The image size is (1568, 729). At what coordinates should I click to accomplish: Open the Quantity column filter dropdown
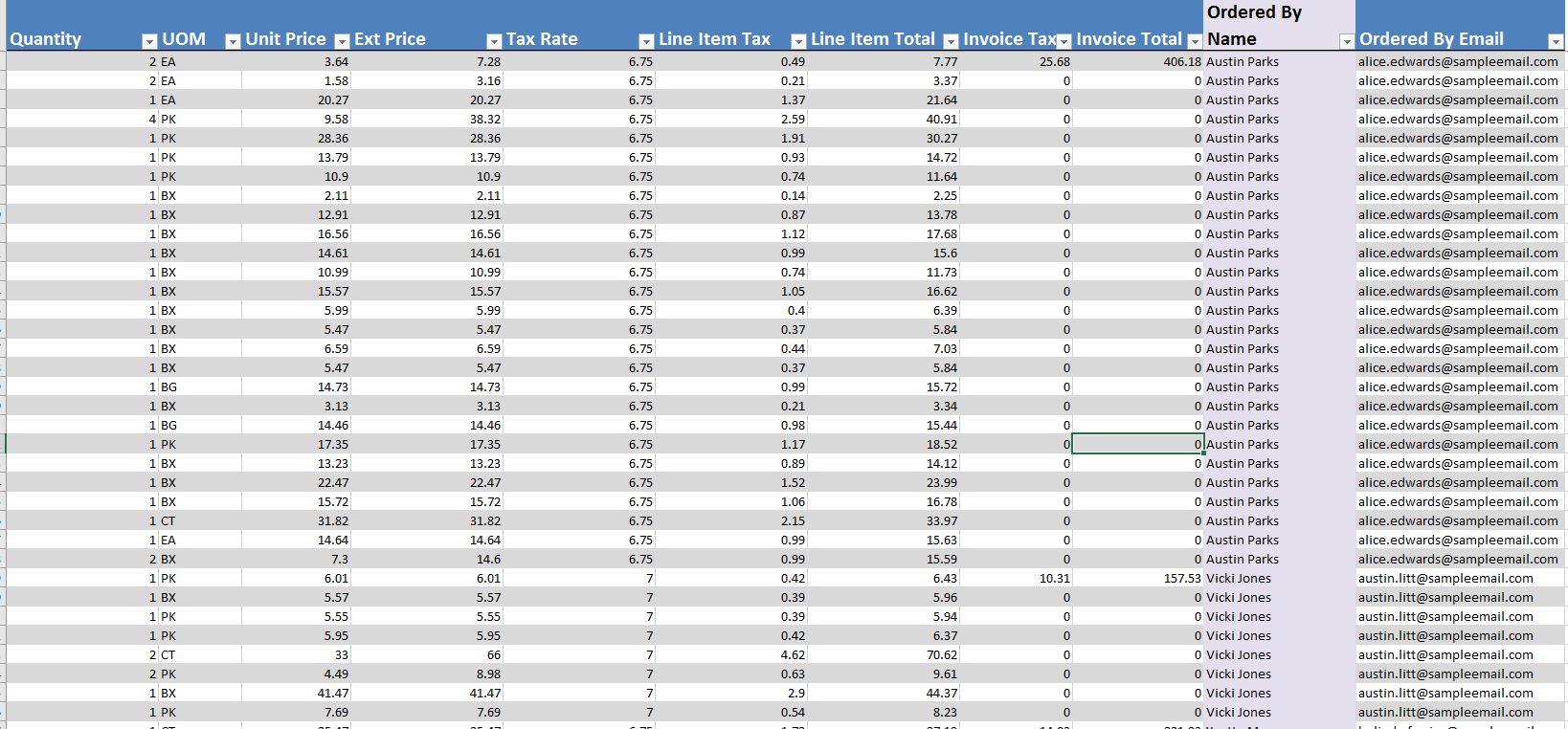(149, 41)
